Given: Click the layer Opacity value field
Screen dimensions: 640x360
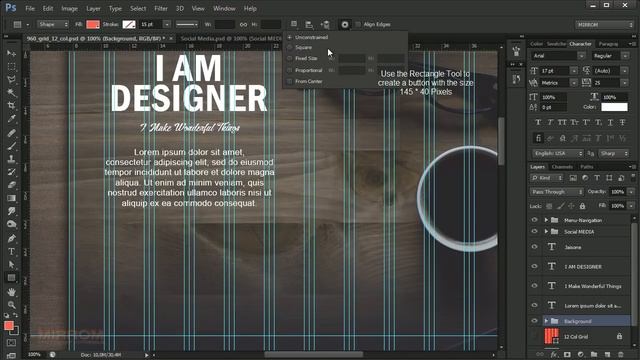Looking at the screenshot, I should [x=617, y=191].
